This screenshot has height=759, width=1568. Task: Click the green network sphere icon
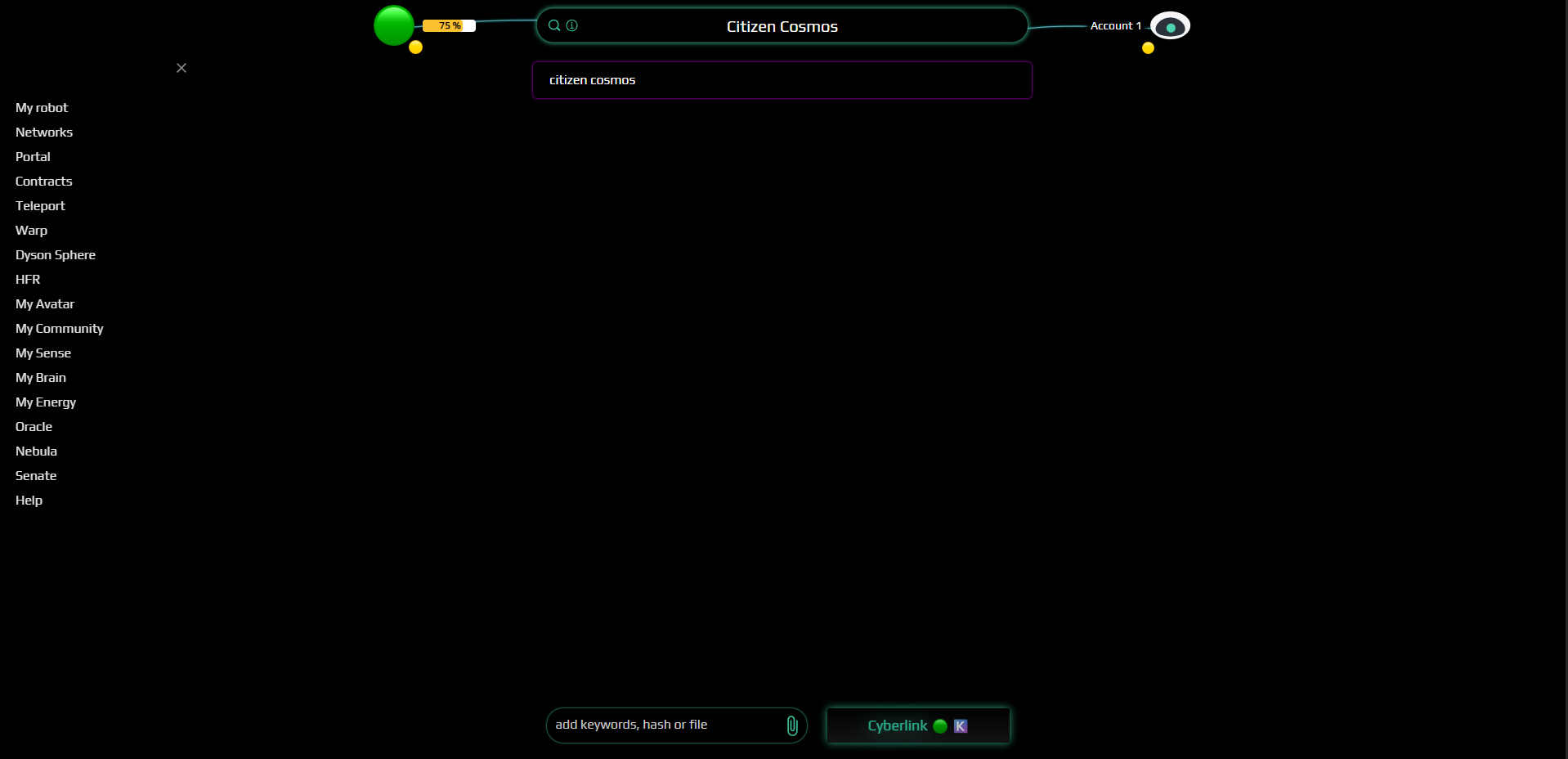pyautogui.click(x=394, y=25)
